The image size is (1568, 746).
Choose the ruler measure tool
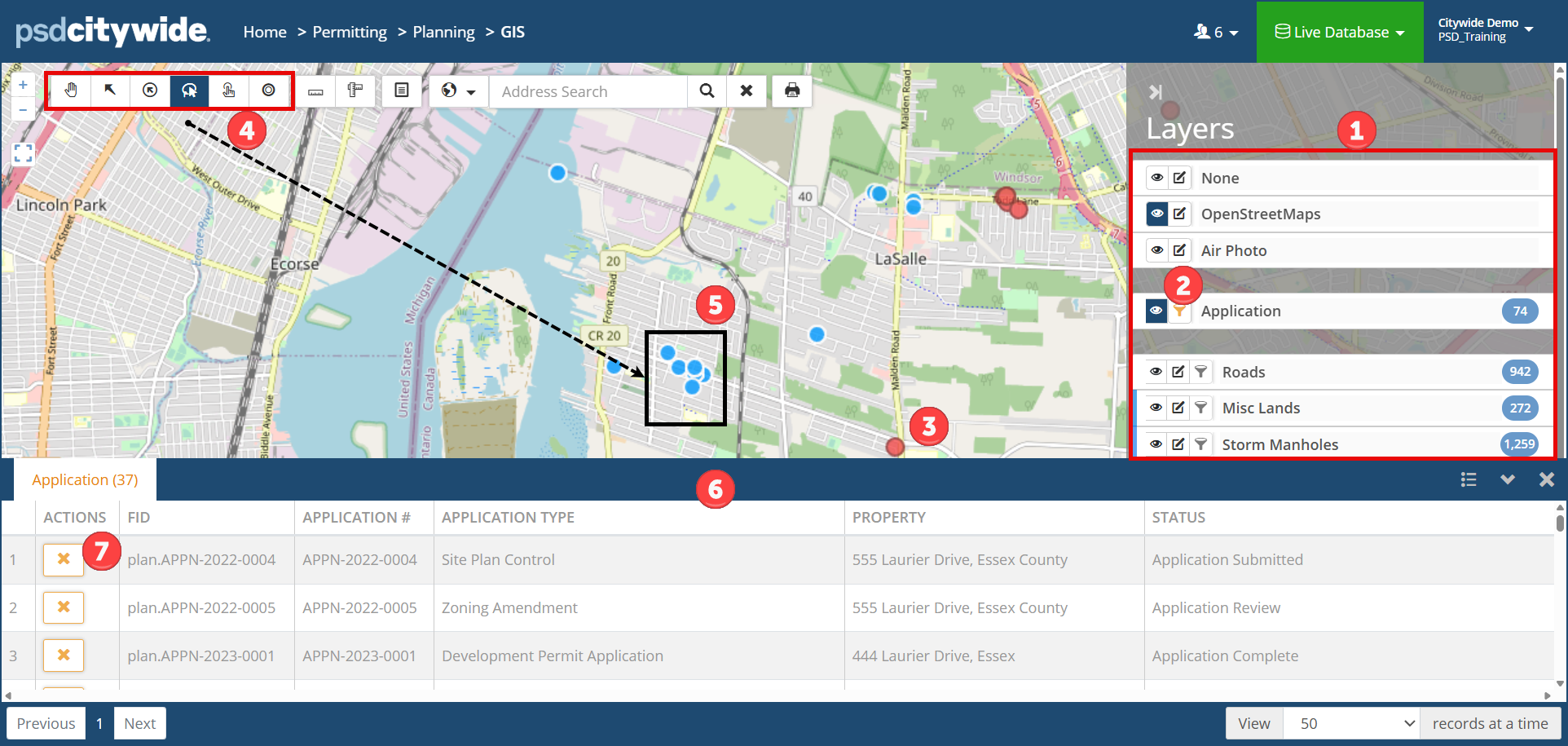pos(315,90)
